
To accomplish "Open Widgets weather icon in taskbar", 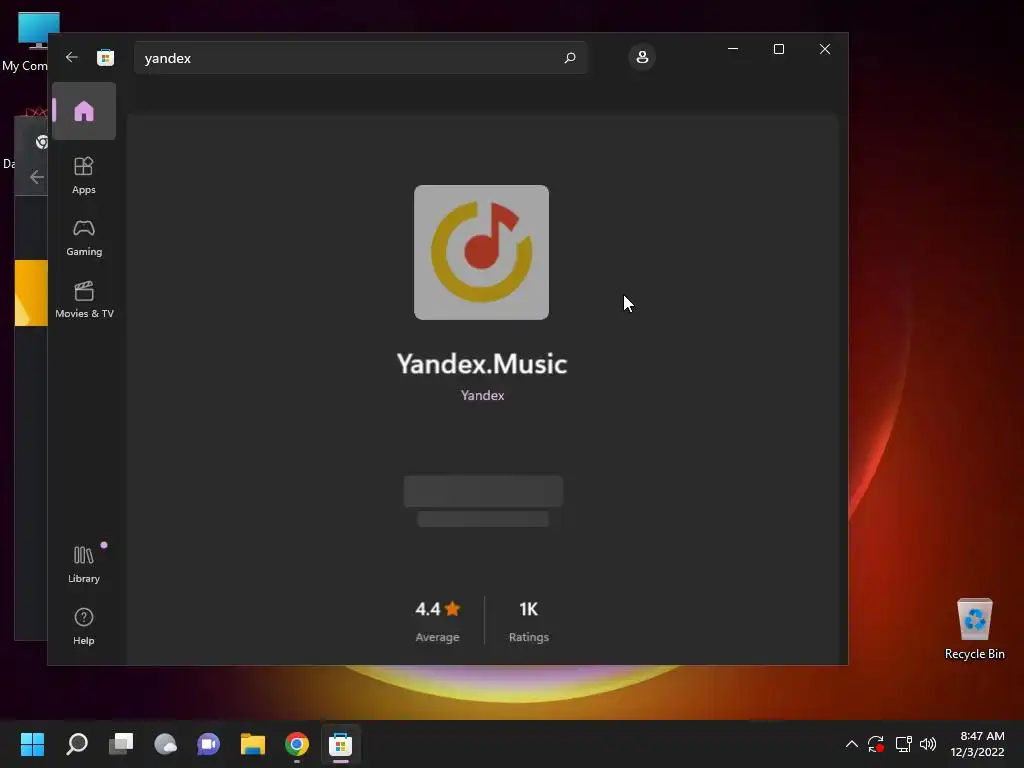I will (x=165, y=744).
